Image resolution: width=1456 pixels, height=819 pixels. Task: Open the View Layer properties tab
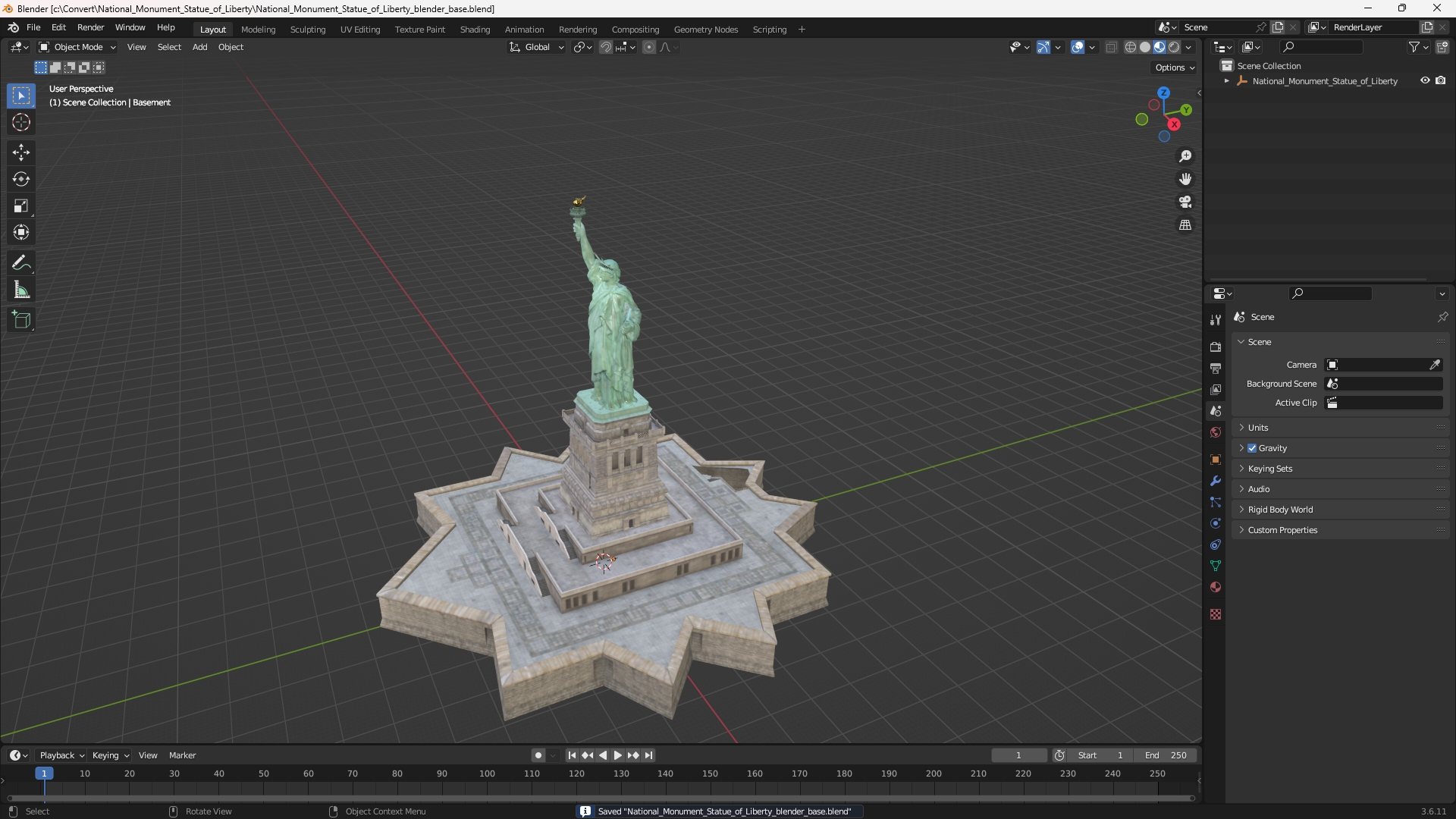click(1216, 389)
